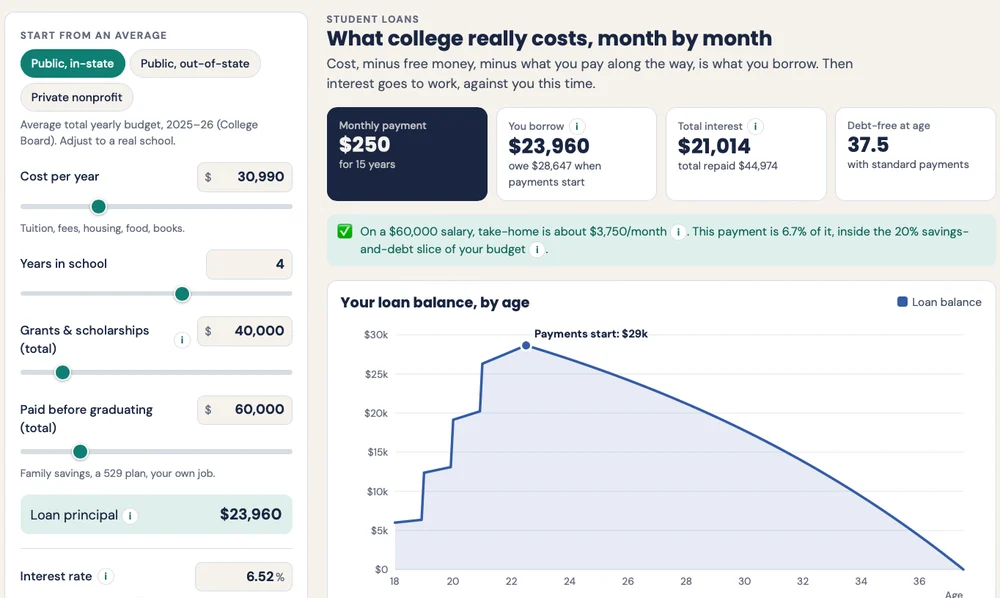Click the '$30k' y-axis label
The height and width of the screenshot is (598, 1000).
(376, 335)
